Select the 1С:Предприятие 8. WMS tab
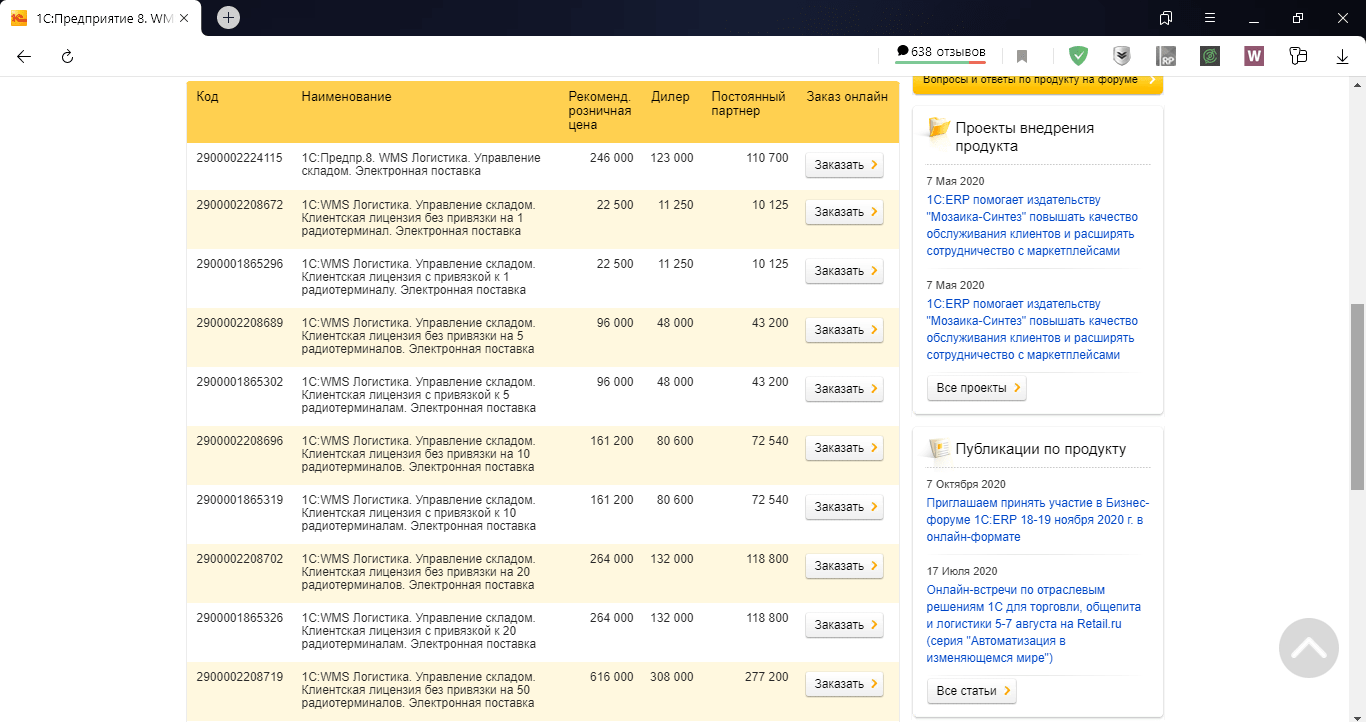The width and height of the screenshot is (1366, 722). (x=98, y=18)
